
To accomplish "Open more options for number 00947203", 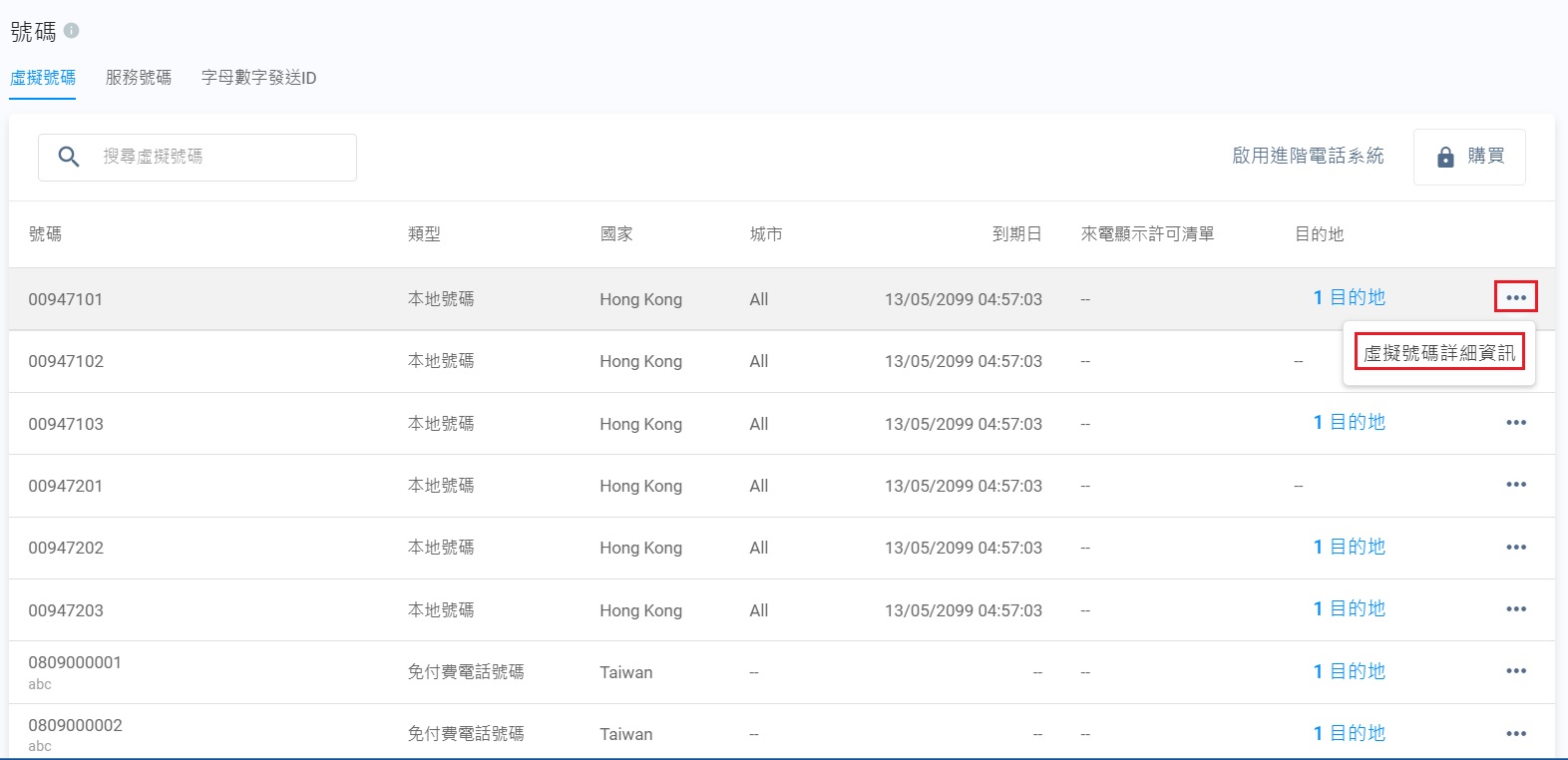I will tap(1516, 609).
